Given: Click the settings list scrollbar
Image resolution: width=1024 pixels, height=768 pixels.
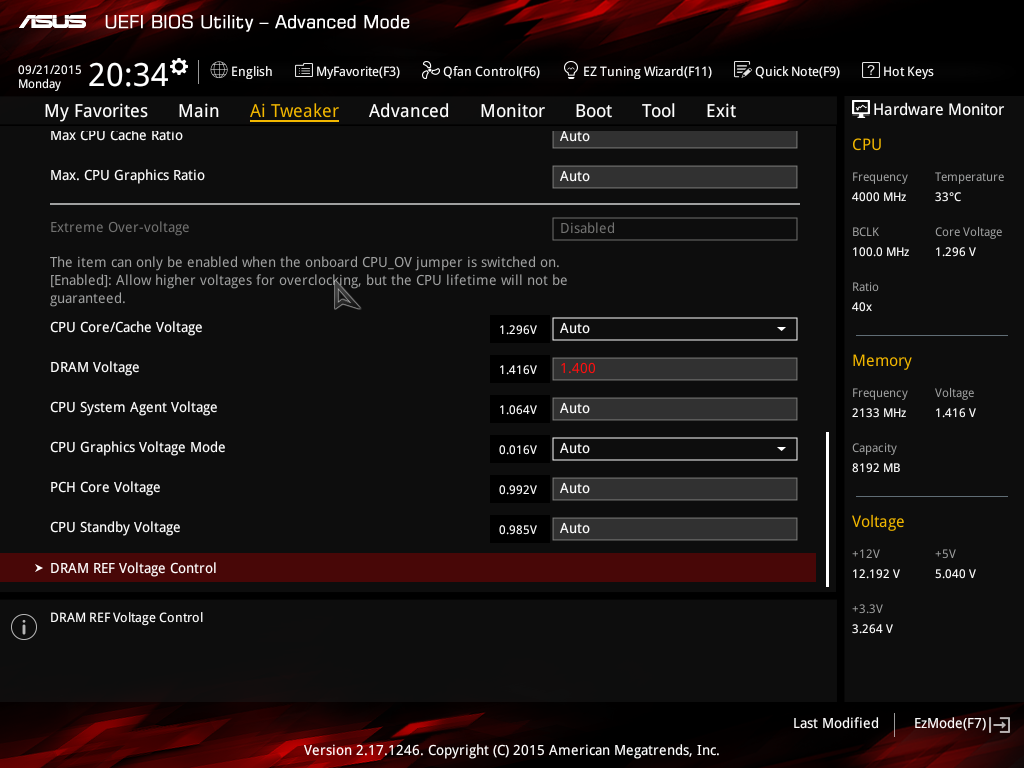Looking at the screenshot, I should tap(827, 509).
